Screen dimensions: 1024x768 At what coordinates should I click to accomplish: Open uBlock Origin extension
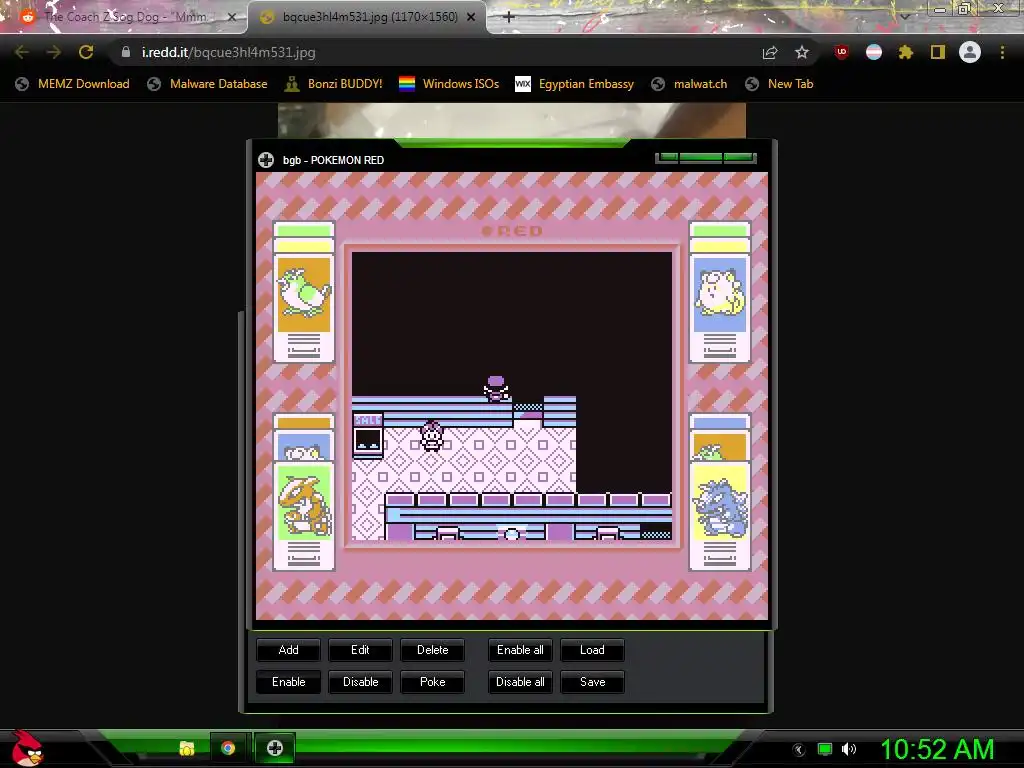coord(842,52)
